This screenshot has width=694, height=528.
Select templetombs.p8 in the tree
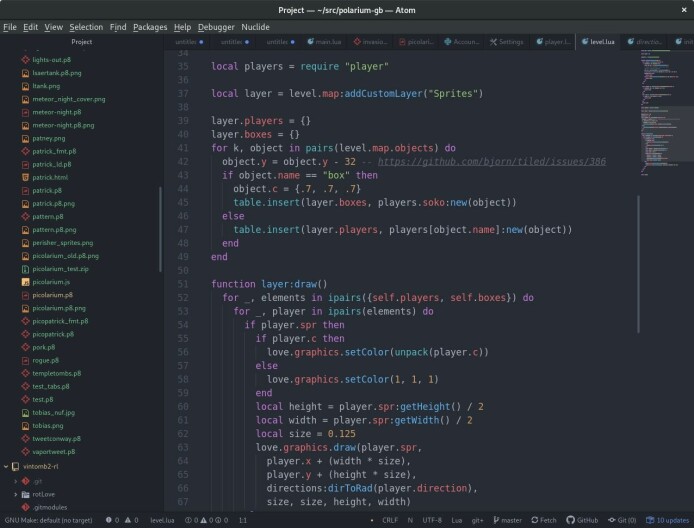point(57,374)
